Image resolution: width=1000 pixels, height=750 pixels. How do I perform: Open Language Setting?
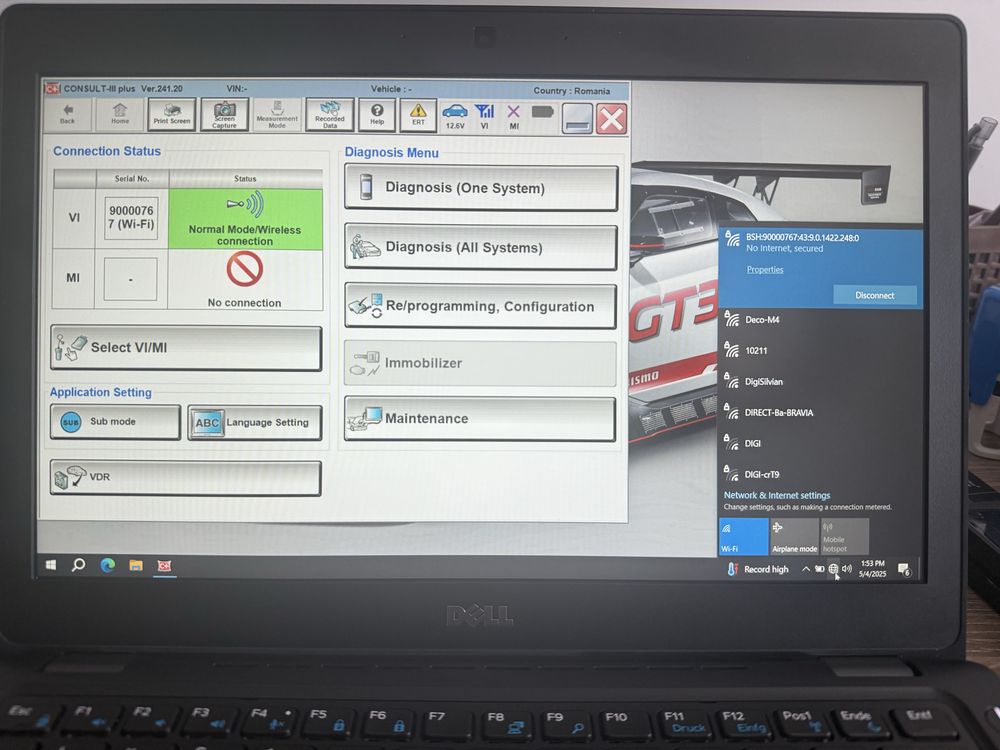point(254,422)
